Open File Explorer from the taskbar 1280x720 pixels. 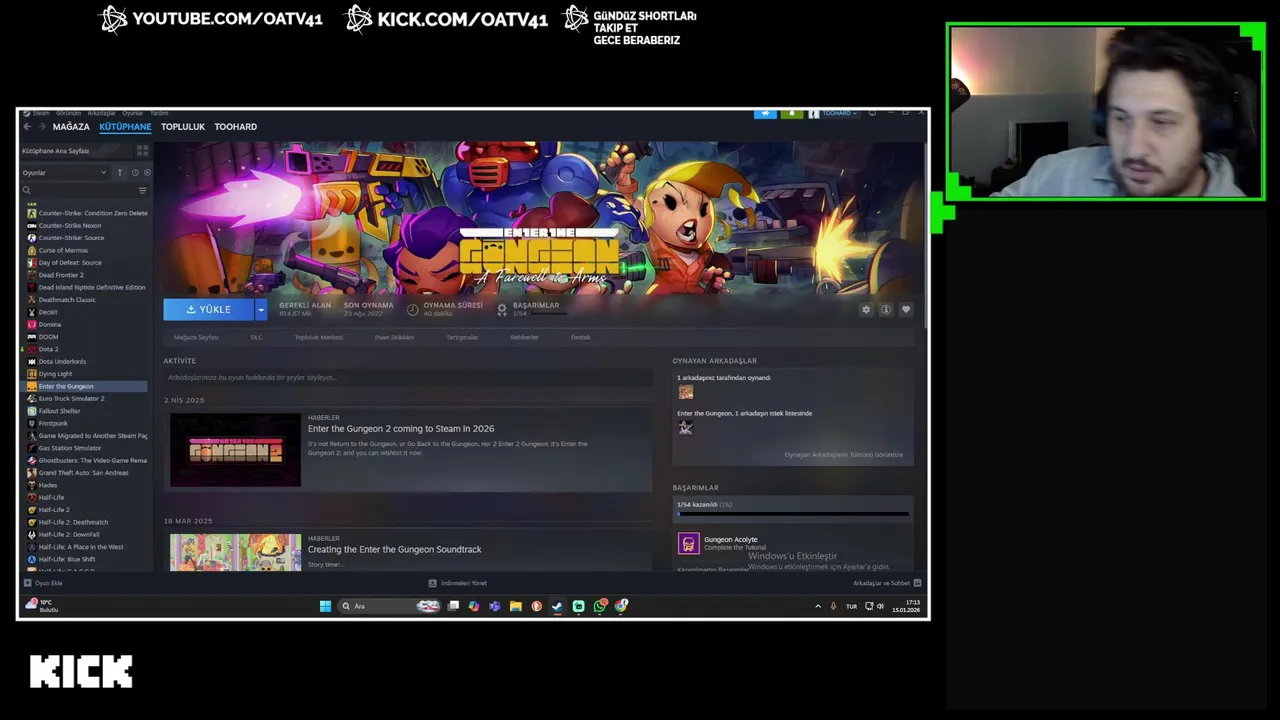pyautogui.click(x=516, y=606)
